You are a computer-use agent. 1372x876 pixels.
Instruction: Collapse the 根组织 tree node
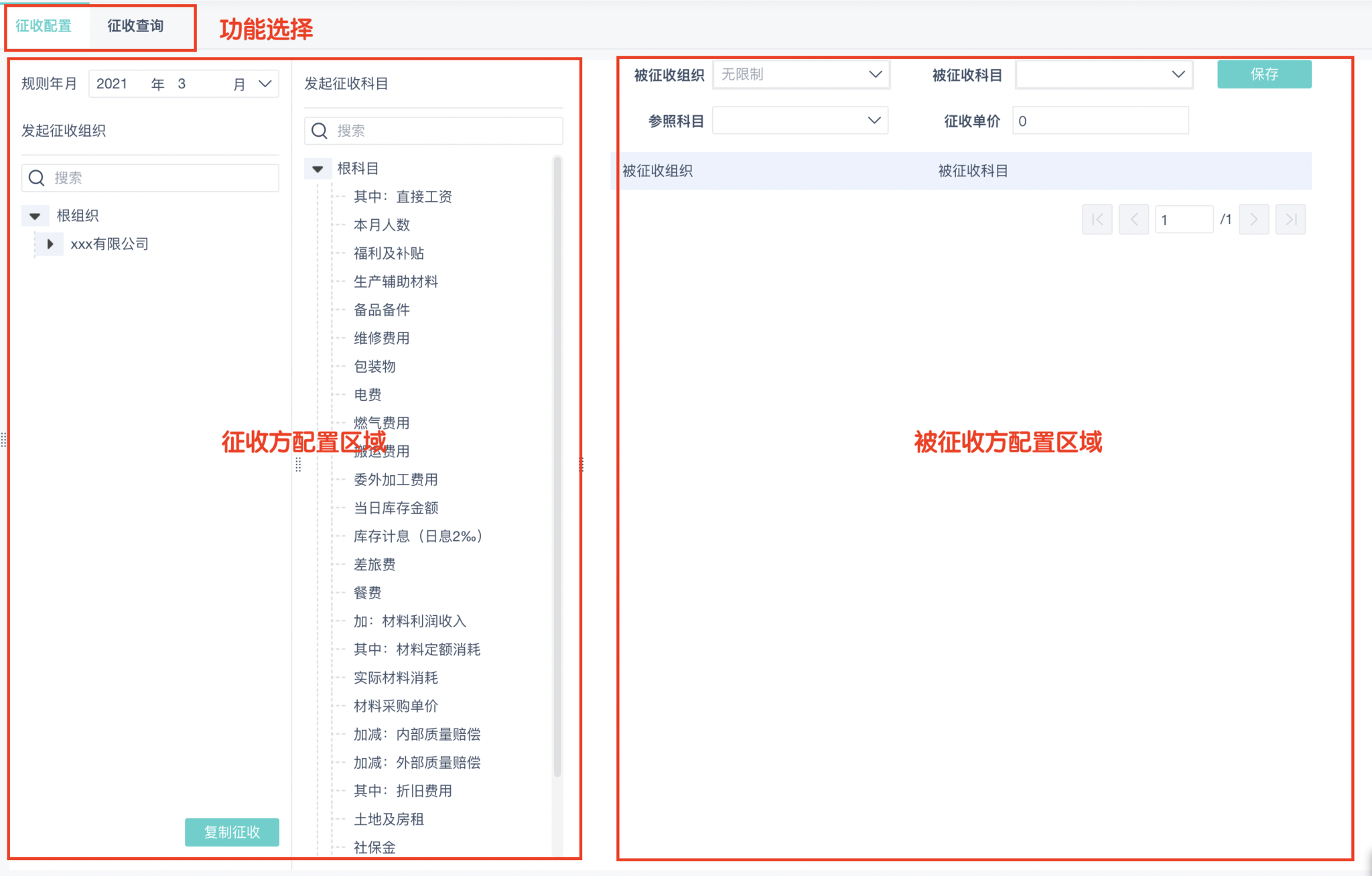tap(35, 216)
